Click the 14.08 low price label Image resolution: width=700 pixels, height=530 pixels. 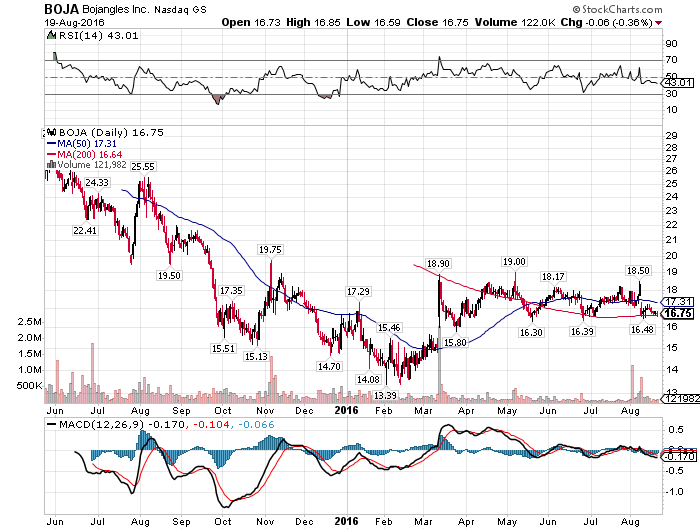pos(368,380)
